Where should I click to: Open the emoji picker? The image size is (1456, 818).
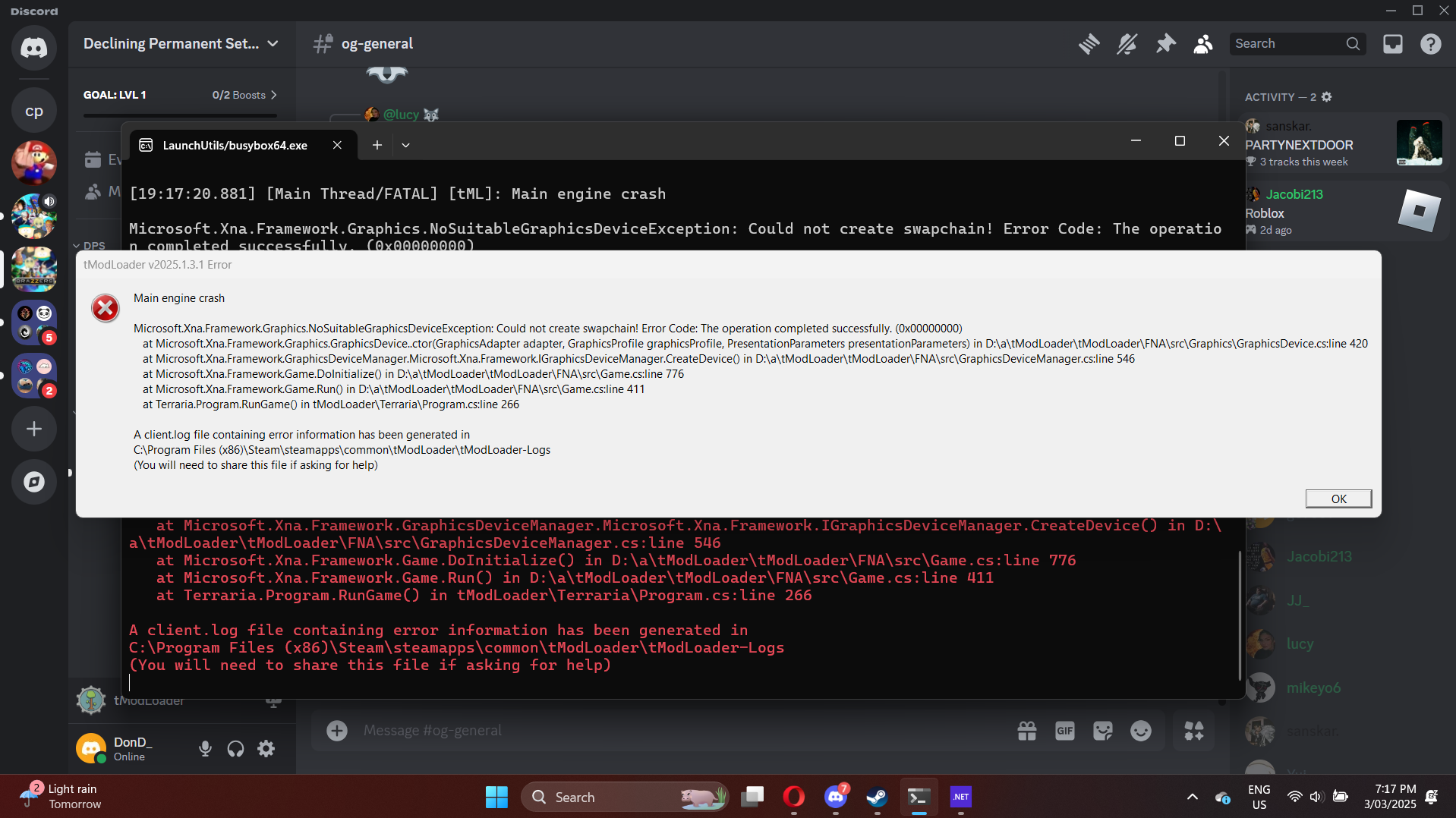(1141, 731)
